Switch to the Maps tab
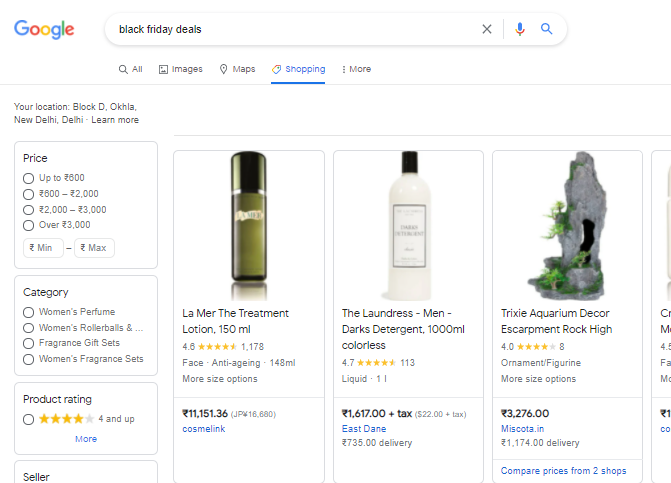This screenshot has width=671, height=483. coord(238,69)
